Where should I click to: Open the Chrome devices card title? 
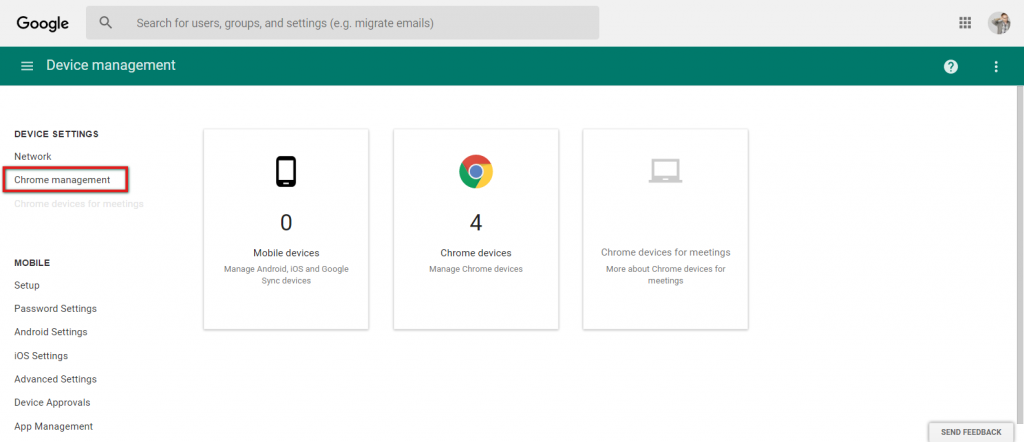(x=475, y=253)
